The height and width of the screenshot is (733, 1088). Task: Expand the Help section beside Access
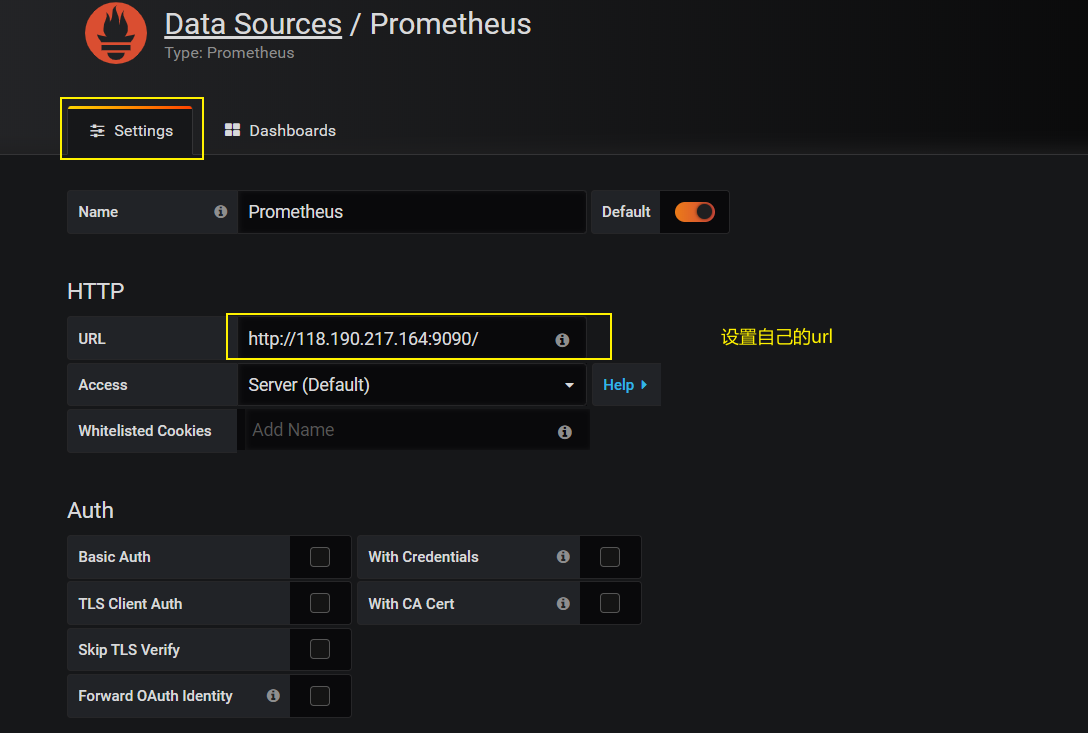[625, 385]
